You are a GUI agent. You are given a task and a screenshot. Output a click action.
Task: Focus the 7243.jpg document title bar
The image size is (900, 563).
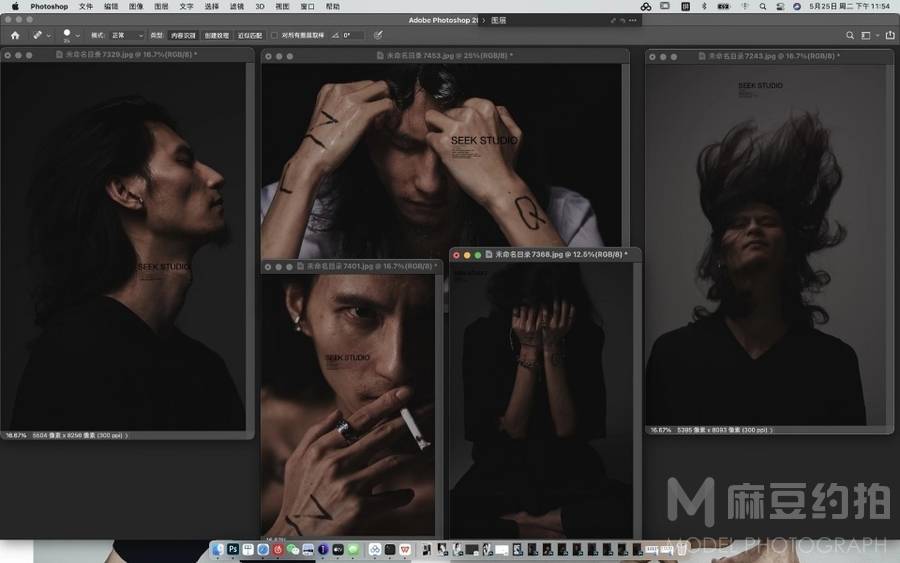tap(770, 56)
